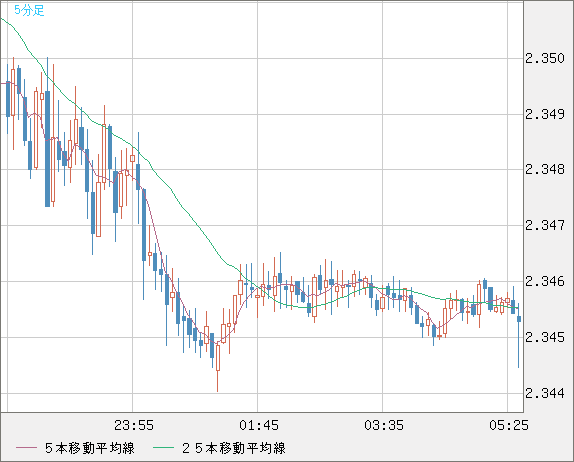Click the 2.347 price axis label
The height and width of the screenshot is (462, 574).
(x=545, y=226)
